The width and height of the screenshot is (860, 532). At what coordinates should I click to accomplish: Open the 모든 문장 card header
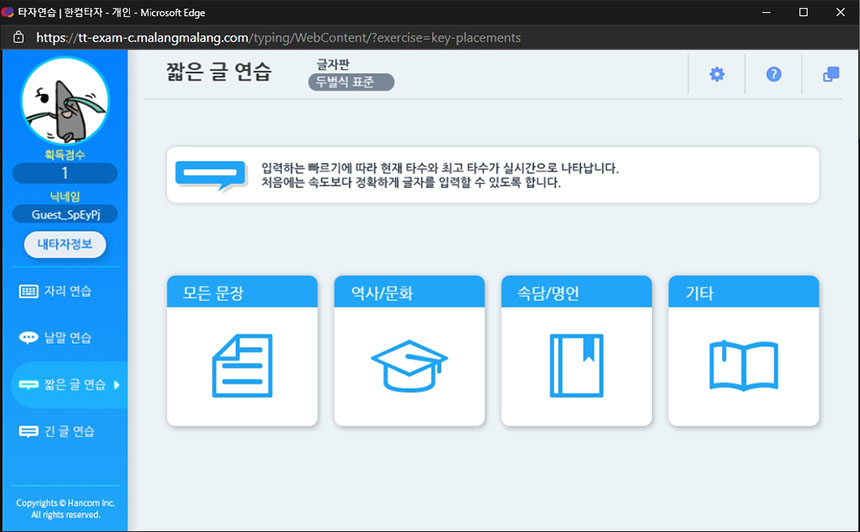click(242, 292)
